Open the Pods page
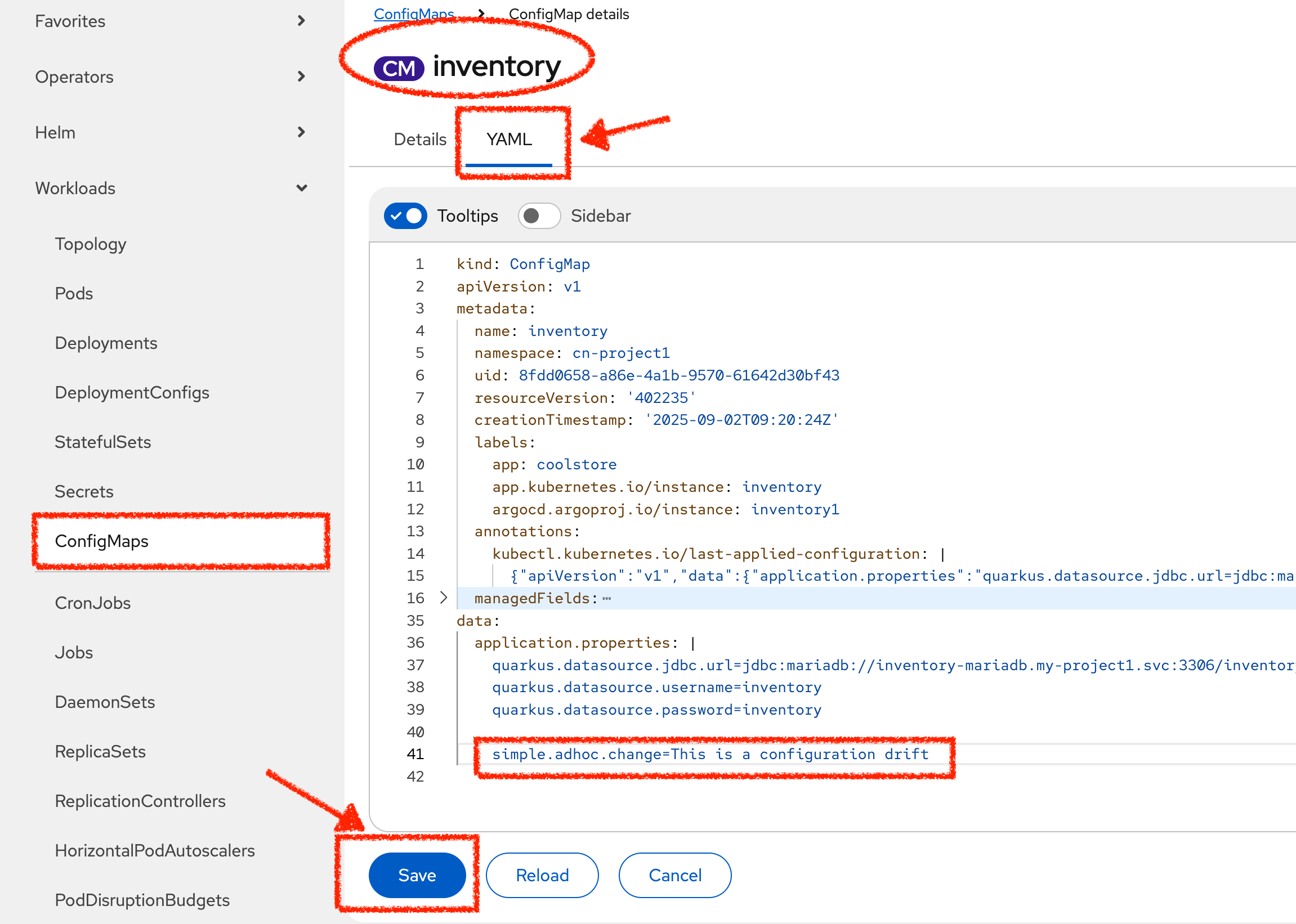 click(x=73, y=293)
